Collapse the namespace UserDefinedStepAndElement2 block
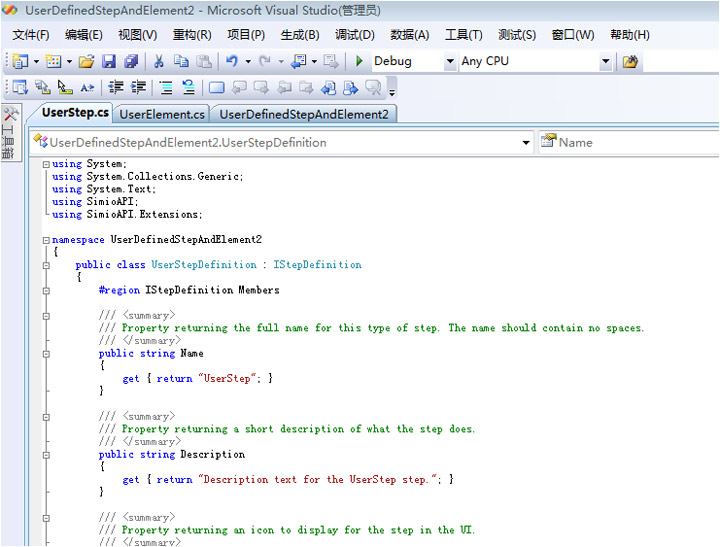 pos(46,240)
